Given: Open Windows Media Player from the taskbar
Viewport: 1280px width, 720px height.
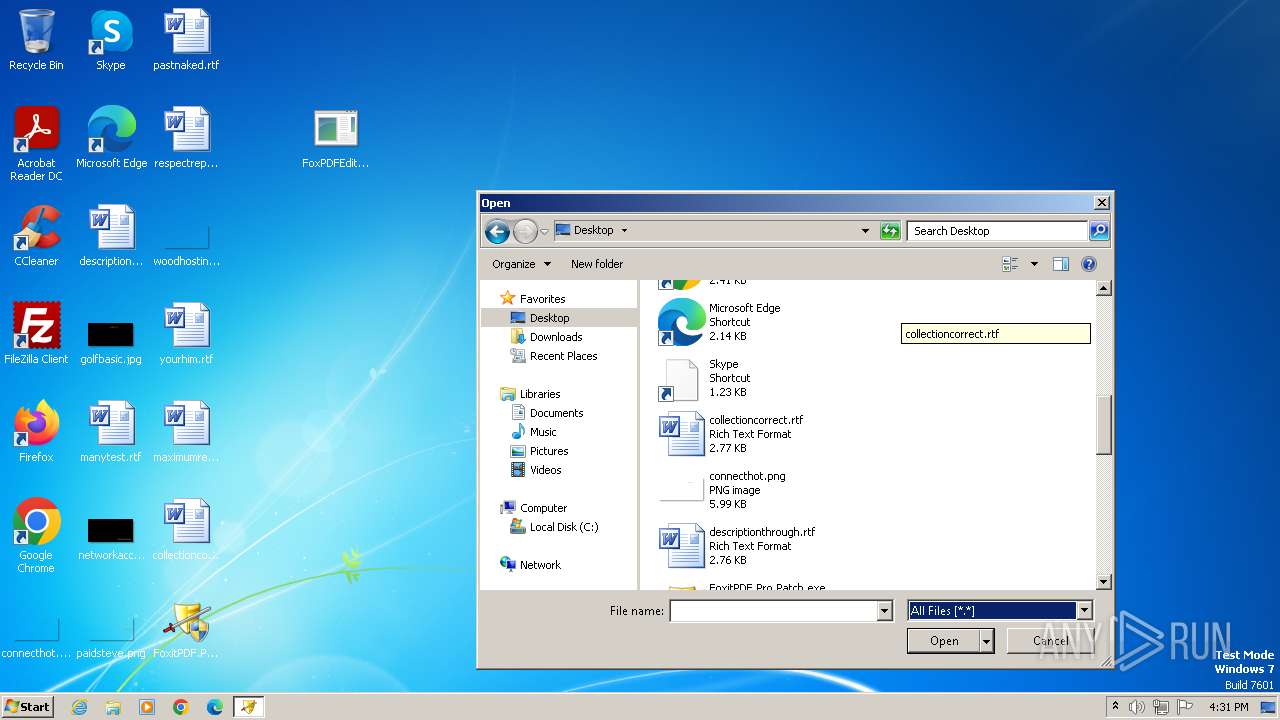Looking at the screenshot, I should (x=147, y=707).
